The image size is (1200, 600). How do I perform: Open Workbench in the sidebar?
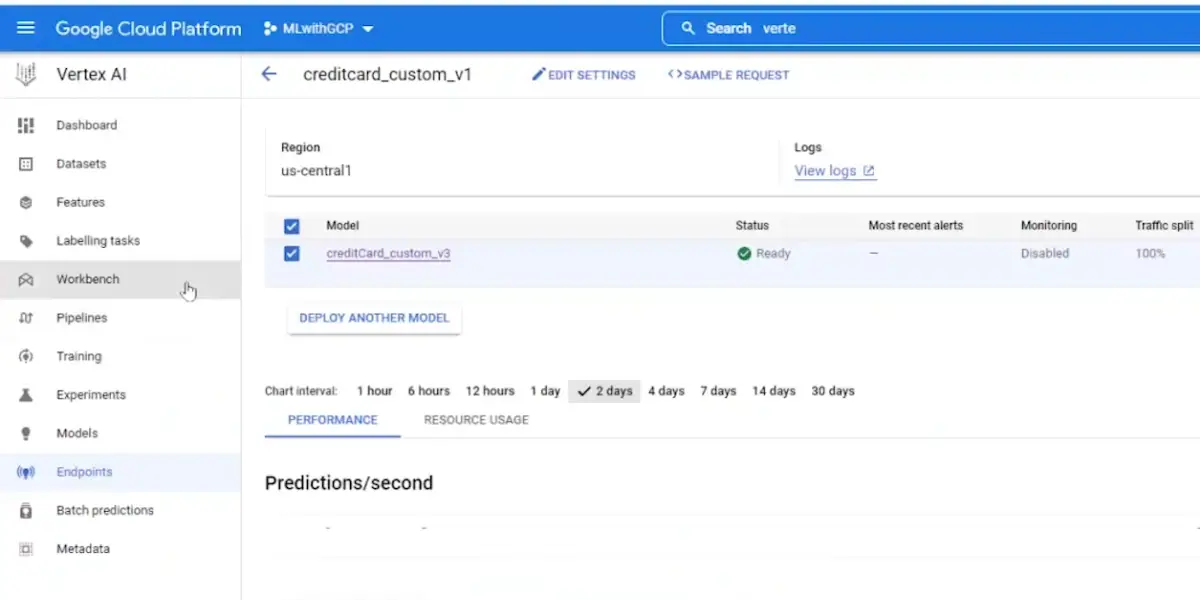(x=120, y=280)
